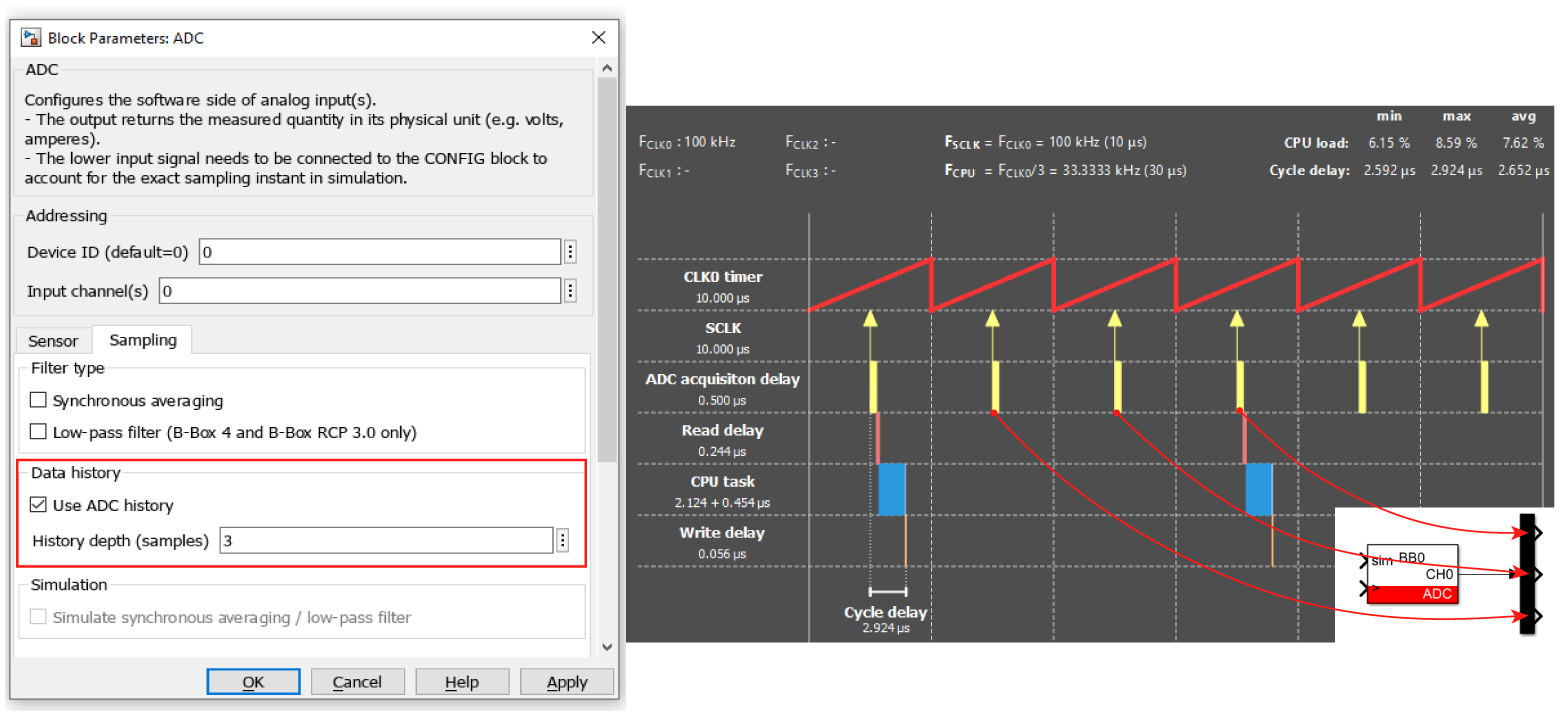
Task: Close the Block Parameters ADC dialog
Action: (598, 38)
